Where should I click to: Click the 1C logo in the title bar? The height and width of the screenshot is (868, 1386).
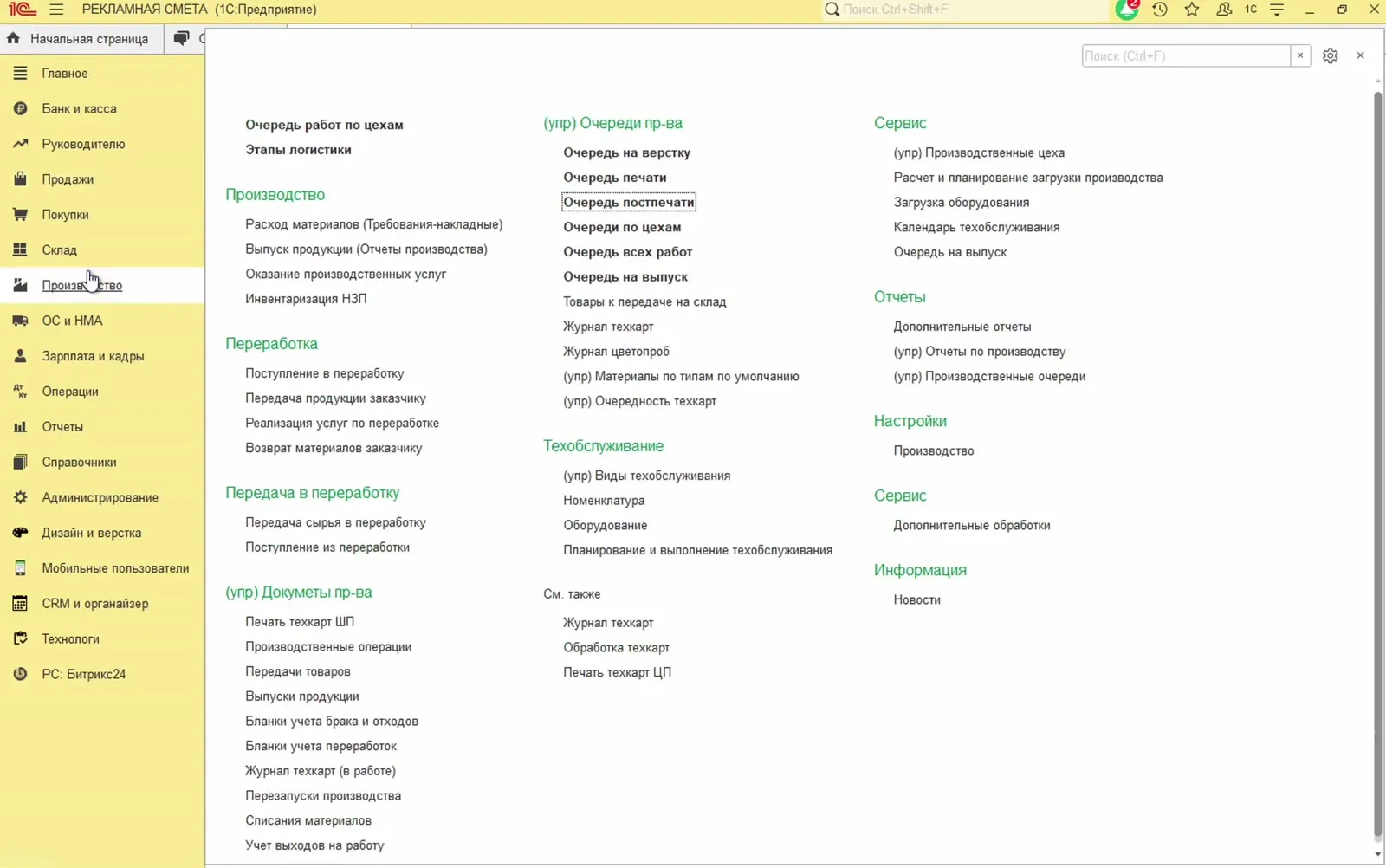pos(23,10)
